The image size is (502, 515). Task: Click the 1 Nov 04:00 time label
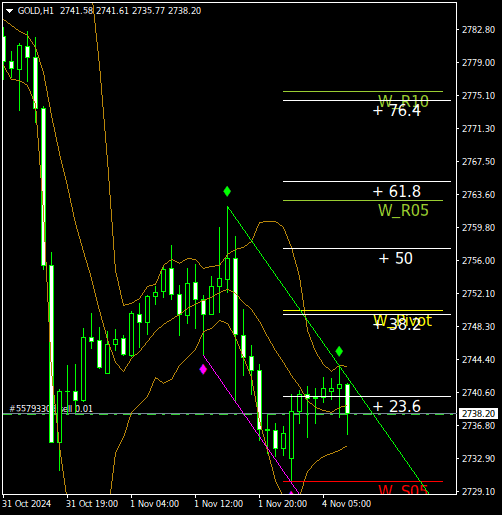(155, 504)
